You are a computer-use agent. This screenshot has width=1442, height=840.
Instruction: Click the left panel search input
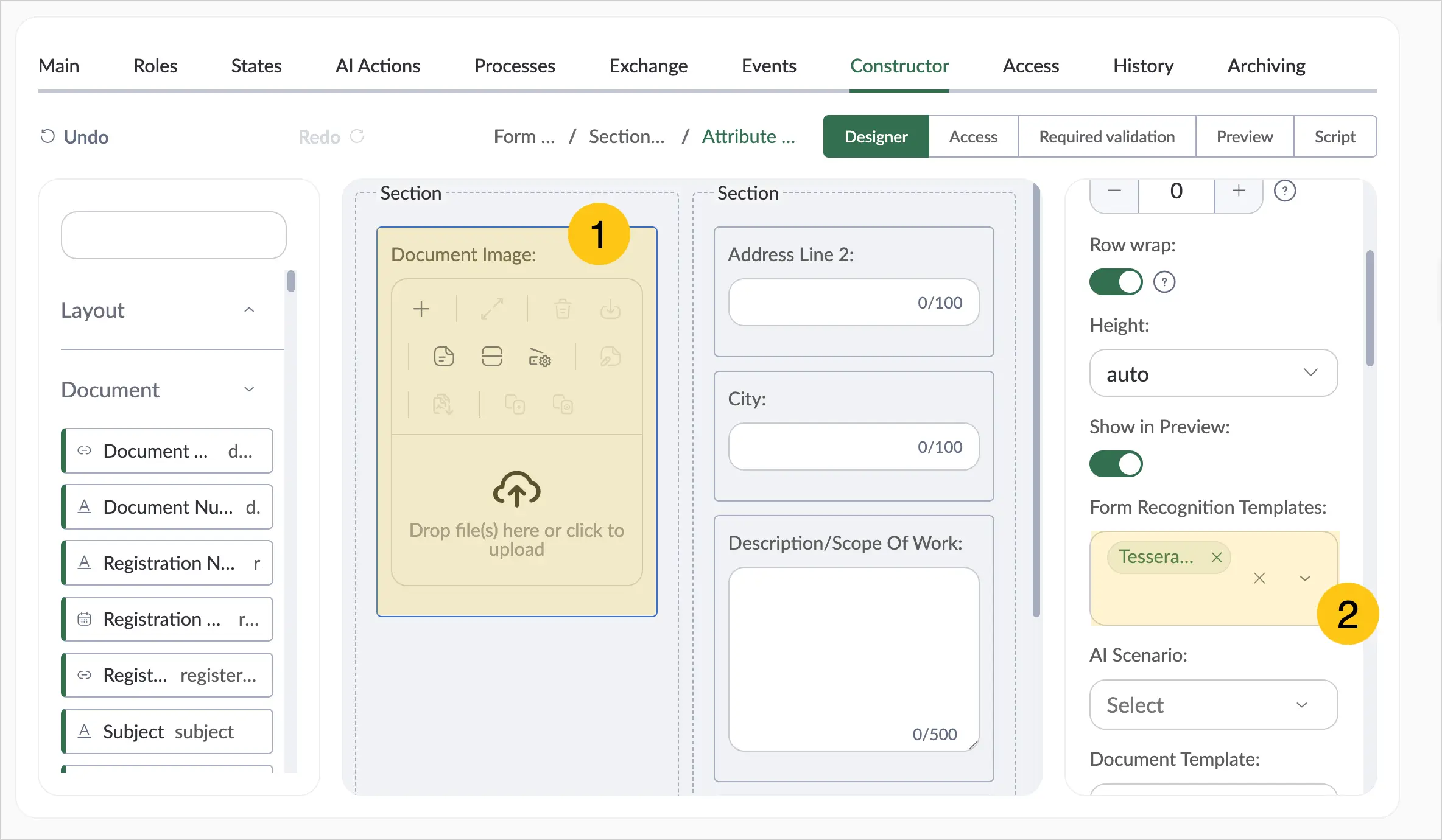(x=174, y=235)
